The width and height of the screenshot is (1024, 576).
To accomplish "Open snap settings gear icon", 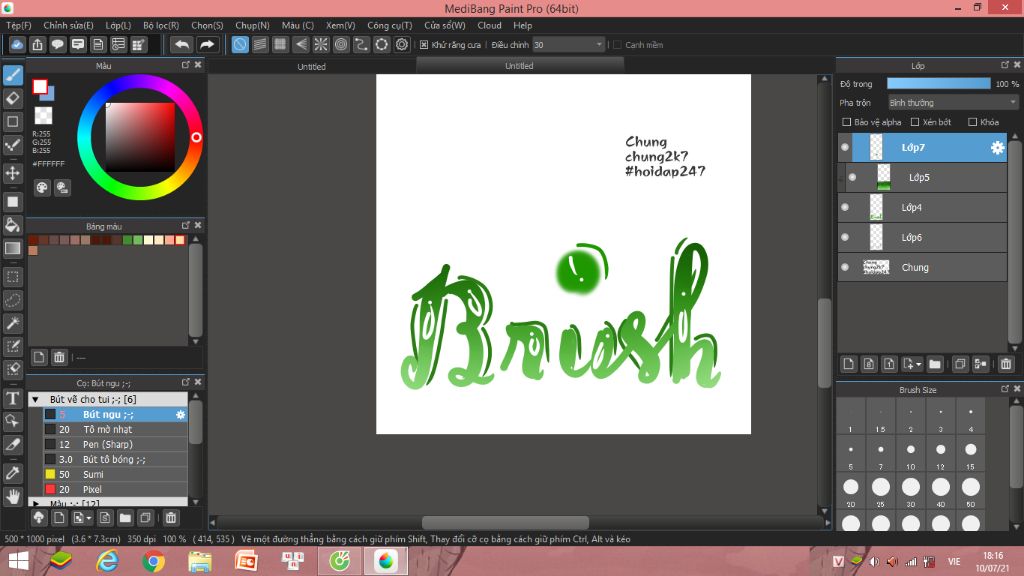I will point(402,44).
